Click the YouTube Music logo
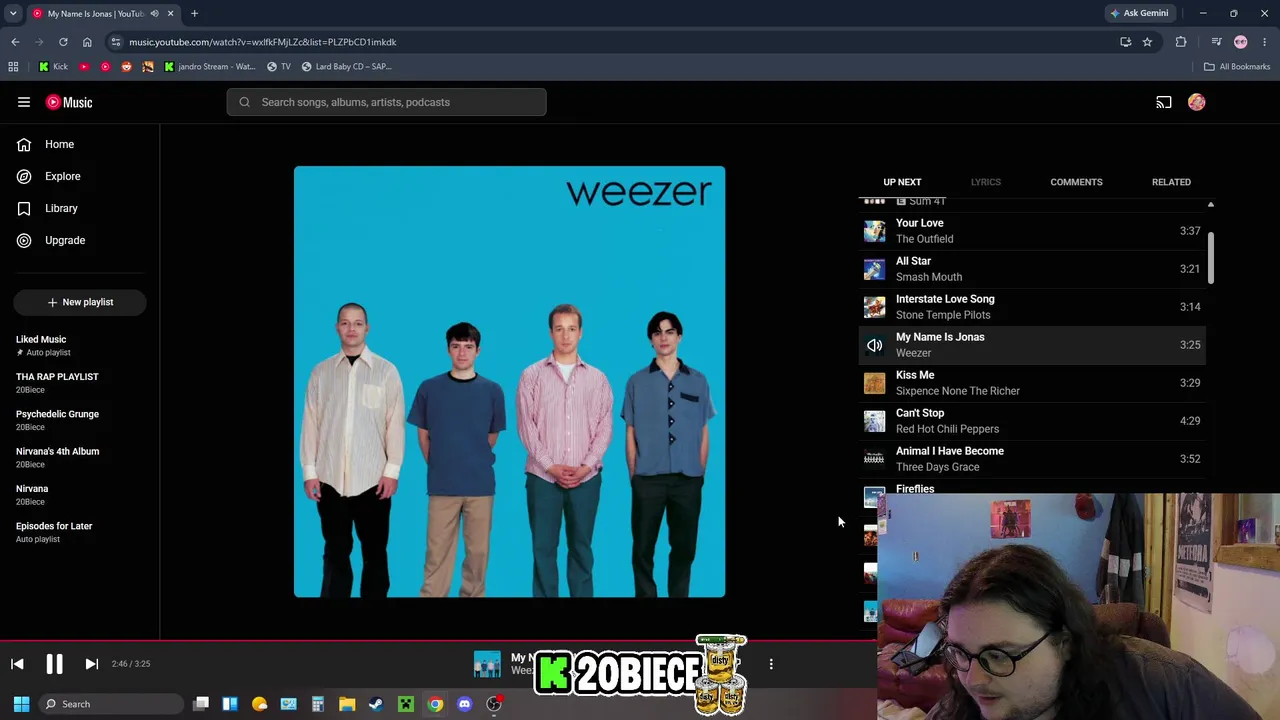 (69, 102)
